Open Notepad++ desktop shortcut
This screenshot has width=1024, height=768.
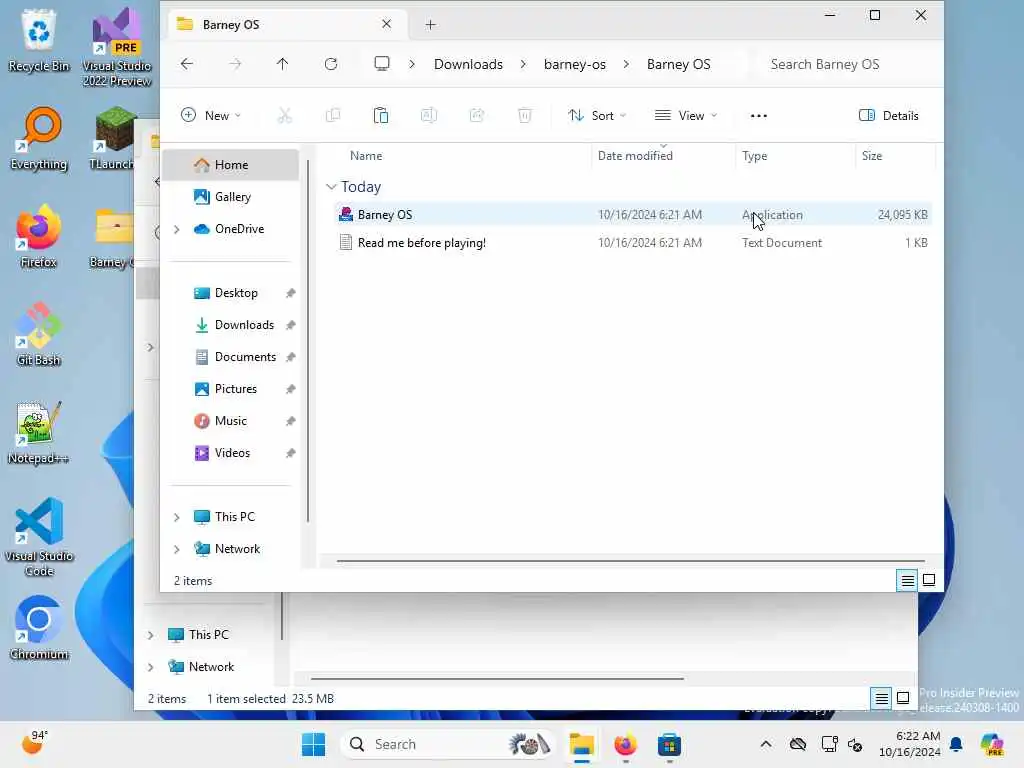[x=39, y=432]
